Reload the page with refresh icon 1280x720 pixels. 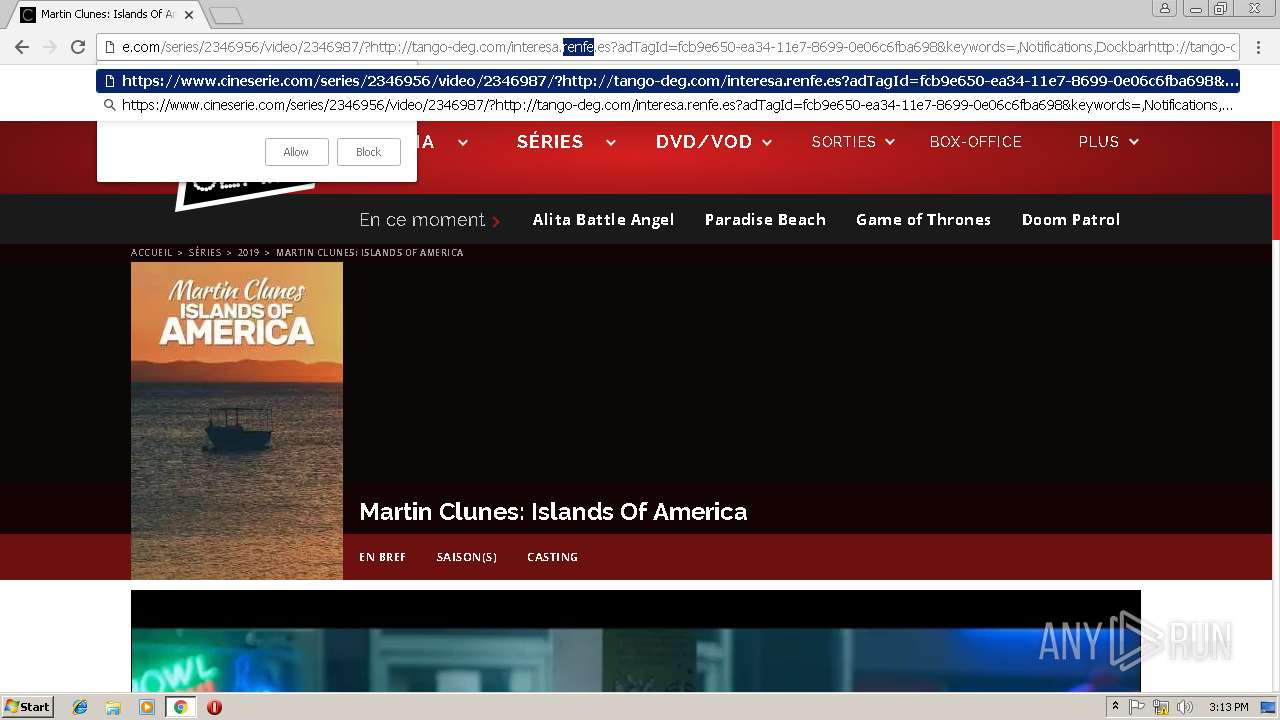78,47
